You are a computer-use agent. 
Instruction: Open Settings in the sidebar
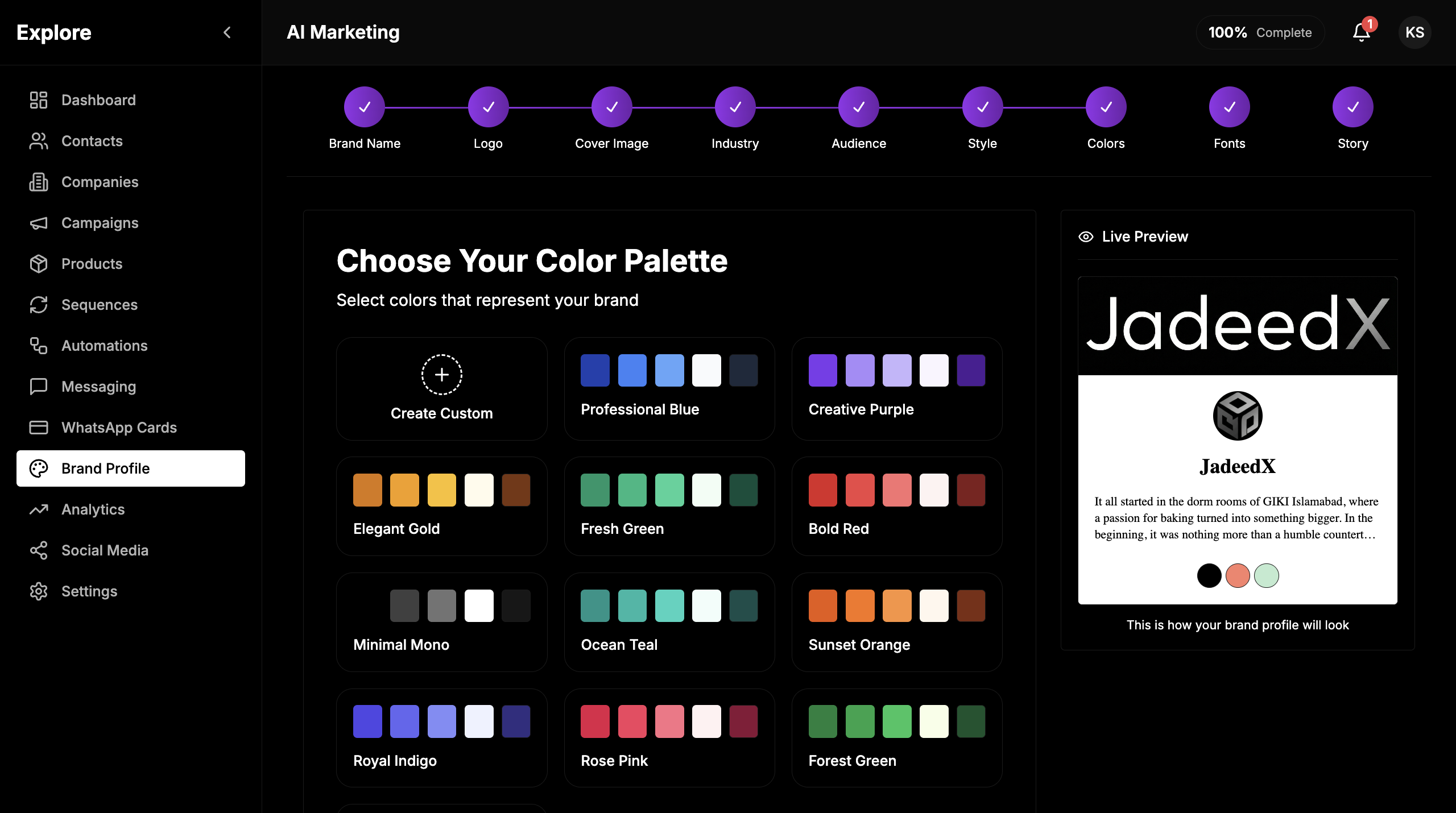(x=89, y=591)
